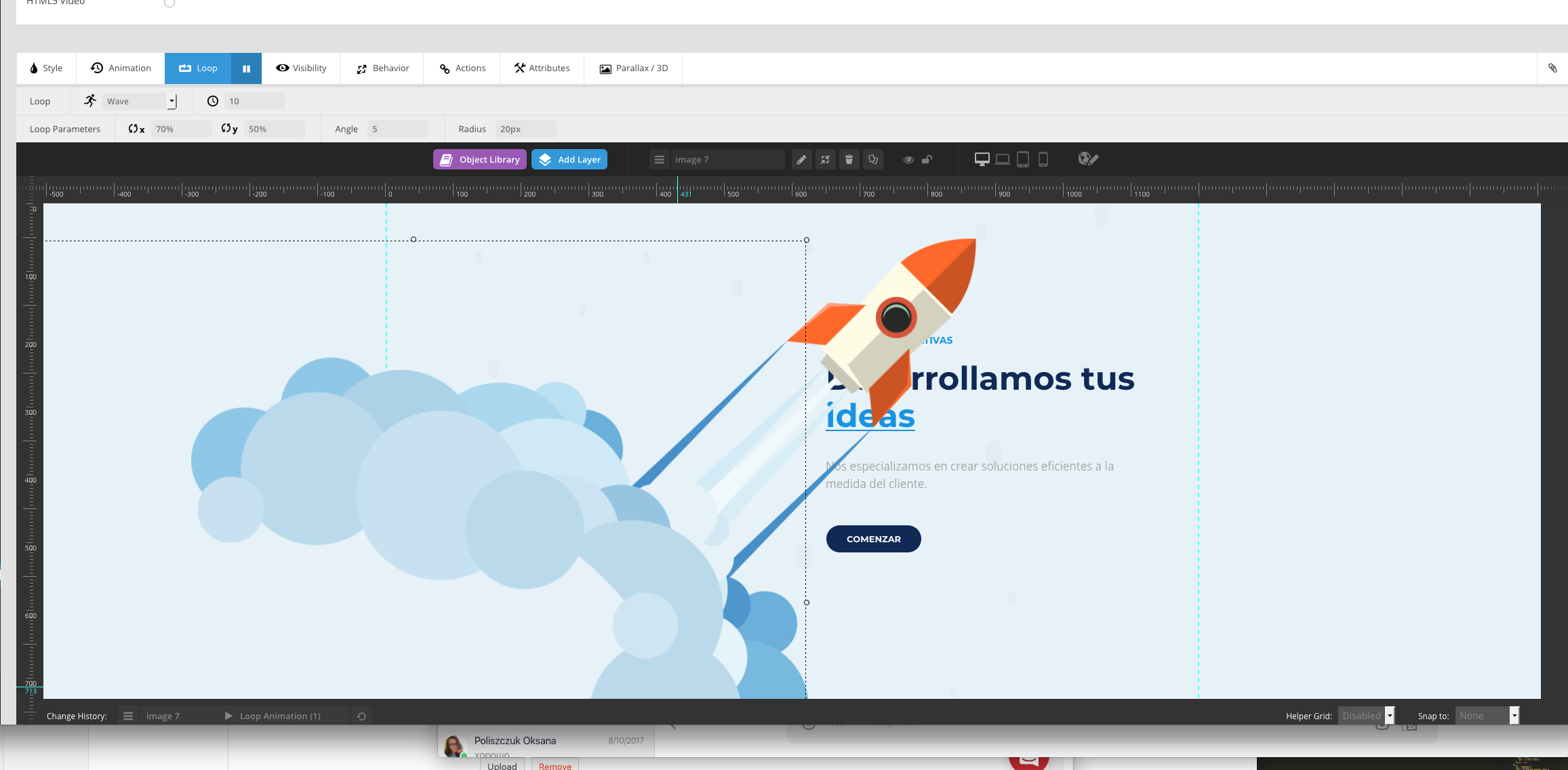This screenshot has height=770, width=1568.
Task: Click the paperclip icon at right
Action: (1552, 68)
